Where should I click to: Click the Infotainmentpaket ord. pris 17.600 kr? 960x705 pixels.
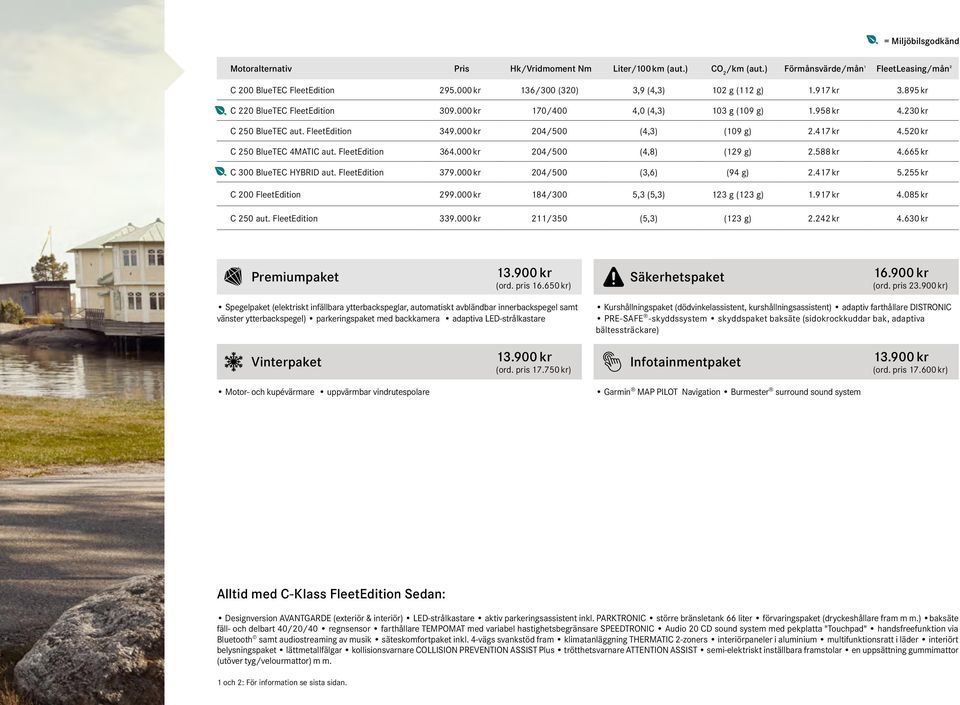coord(910,370)
